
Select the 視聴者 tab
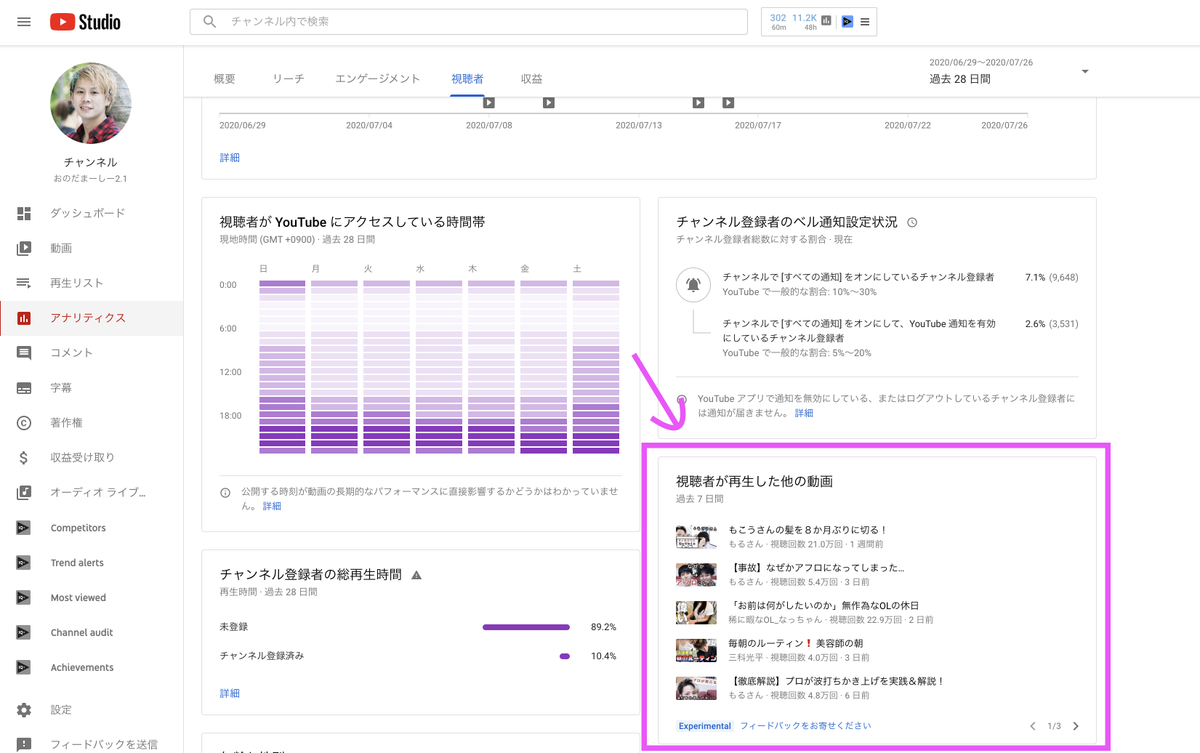(467, 79)
